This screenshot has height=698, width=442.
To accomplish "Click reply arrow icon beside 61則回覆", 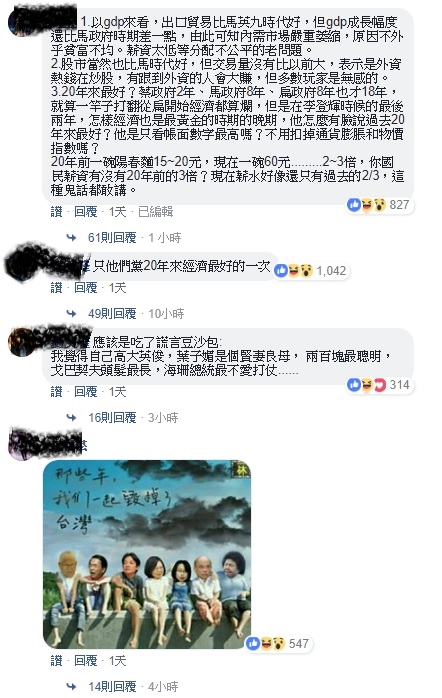I will tap(71, 238).
